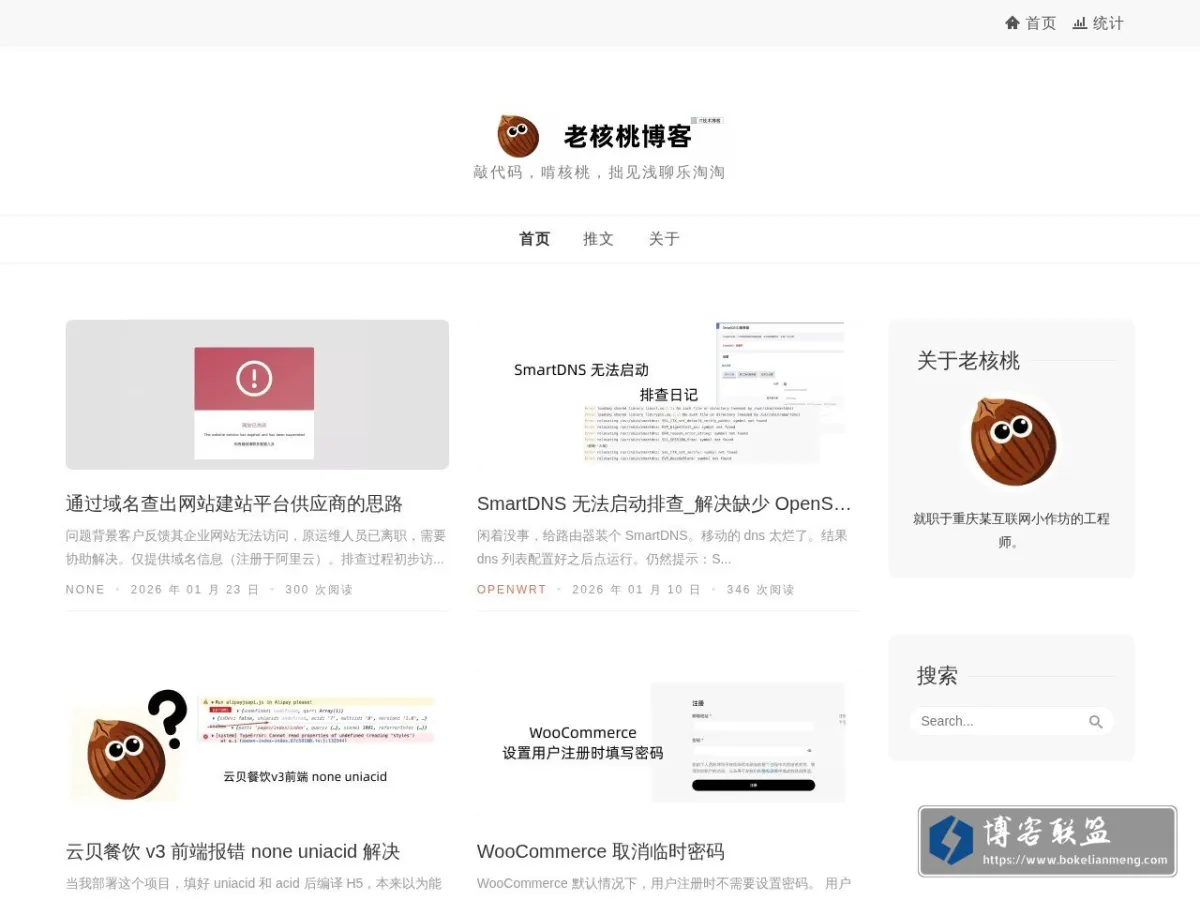Click the excerpt starting 问题背景客户反馈
The height and width of the screenshot is (900, 1200).
pos(256,547)
